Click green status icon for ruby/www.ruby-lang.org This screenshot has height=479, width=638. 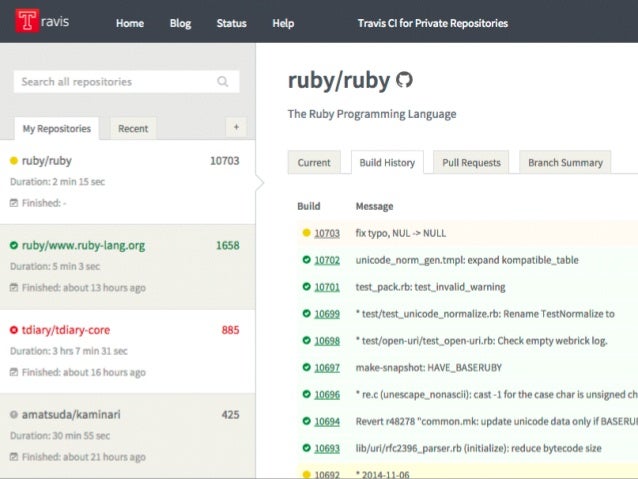point(14,245)
